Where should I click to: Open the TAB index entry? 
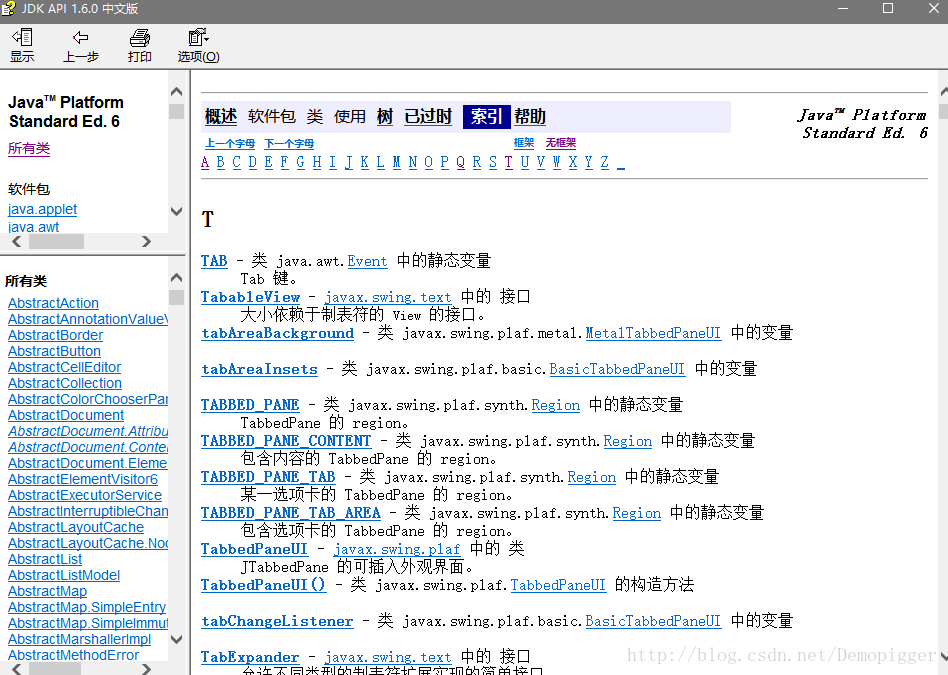(x=214, y=261)
